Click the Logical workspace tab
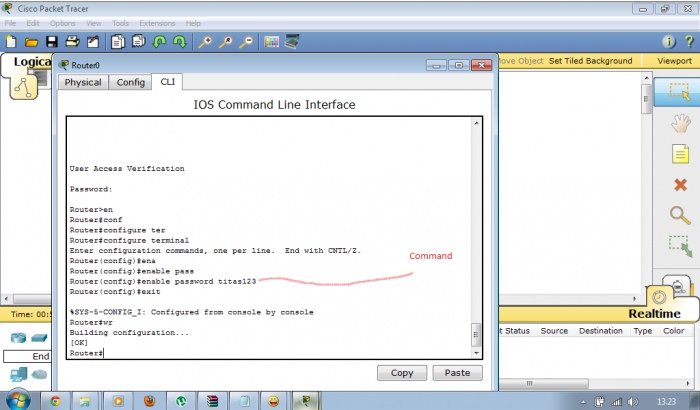 32,62
